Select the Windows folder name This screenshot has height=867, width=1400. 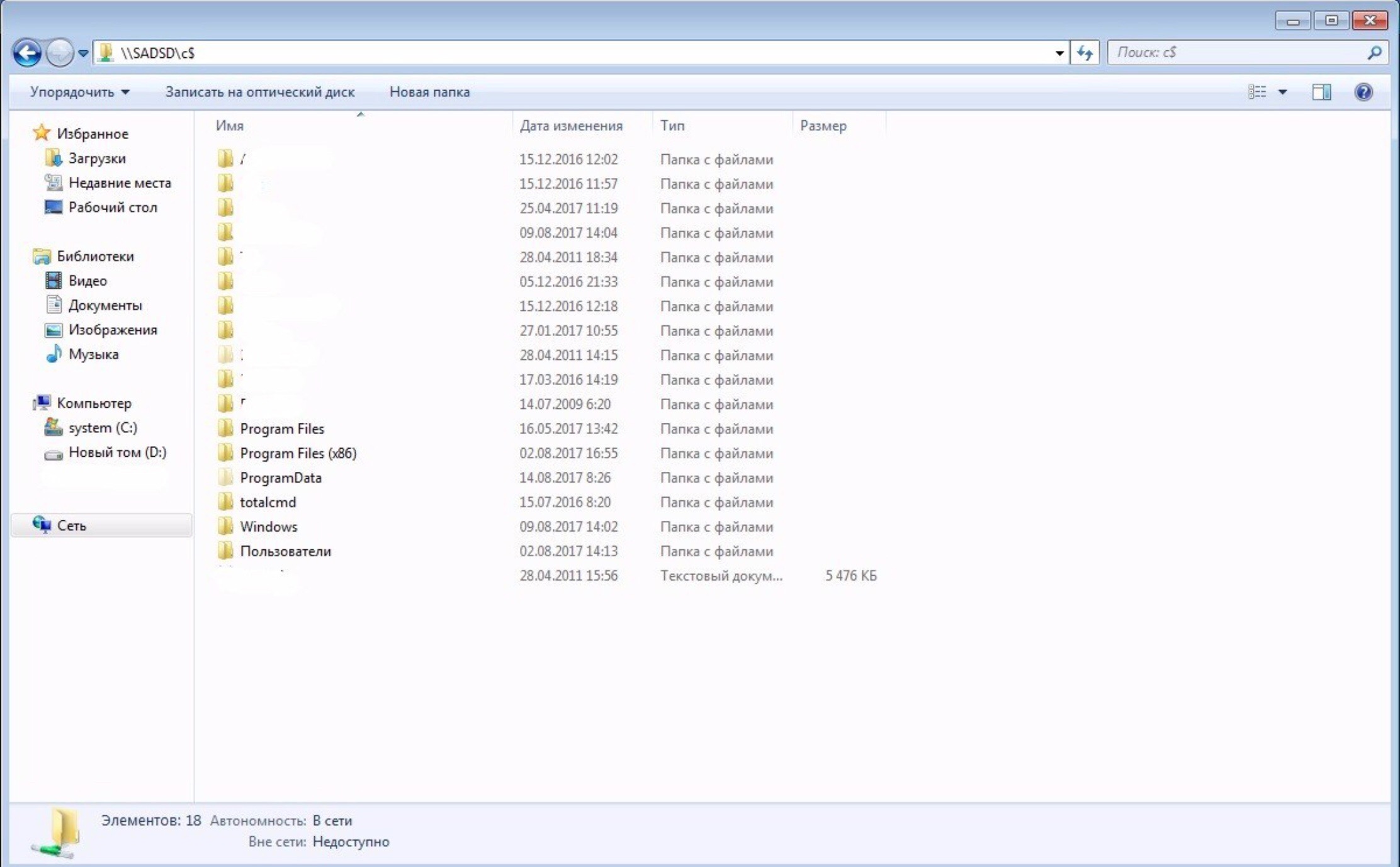269,527
